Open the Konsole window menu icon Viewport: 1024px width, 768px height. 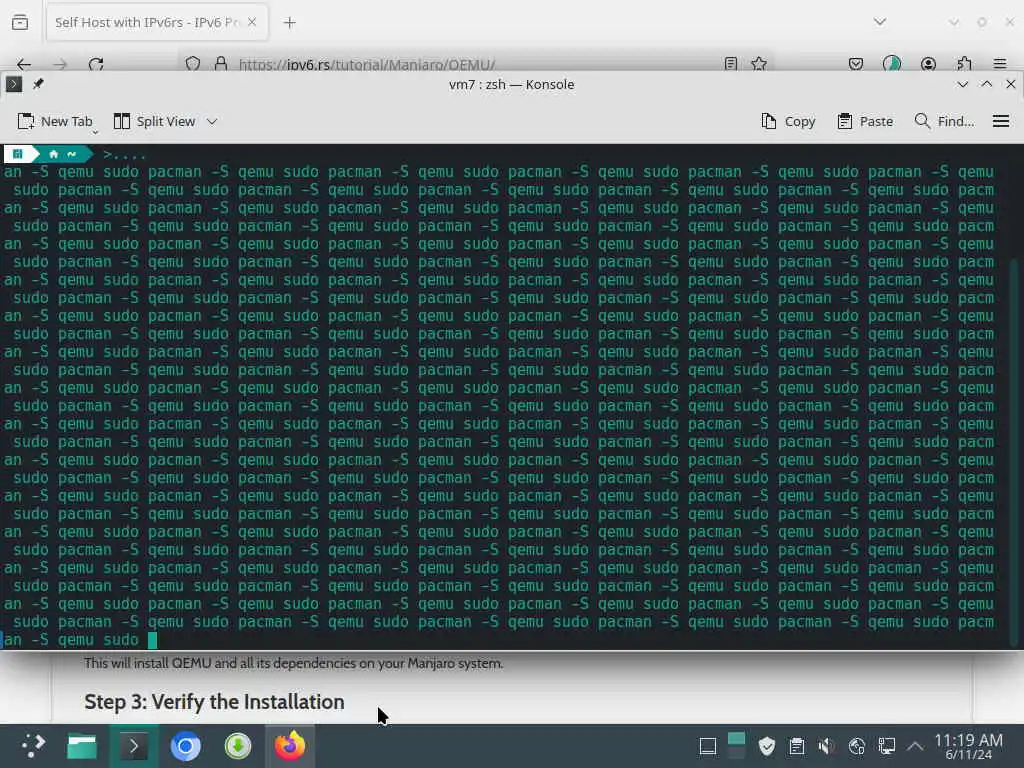[14, 84]
